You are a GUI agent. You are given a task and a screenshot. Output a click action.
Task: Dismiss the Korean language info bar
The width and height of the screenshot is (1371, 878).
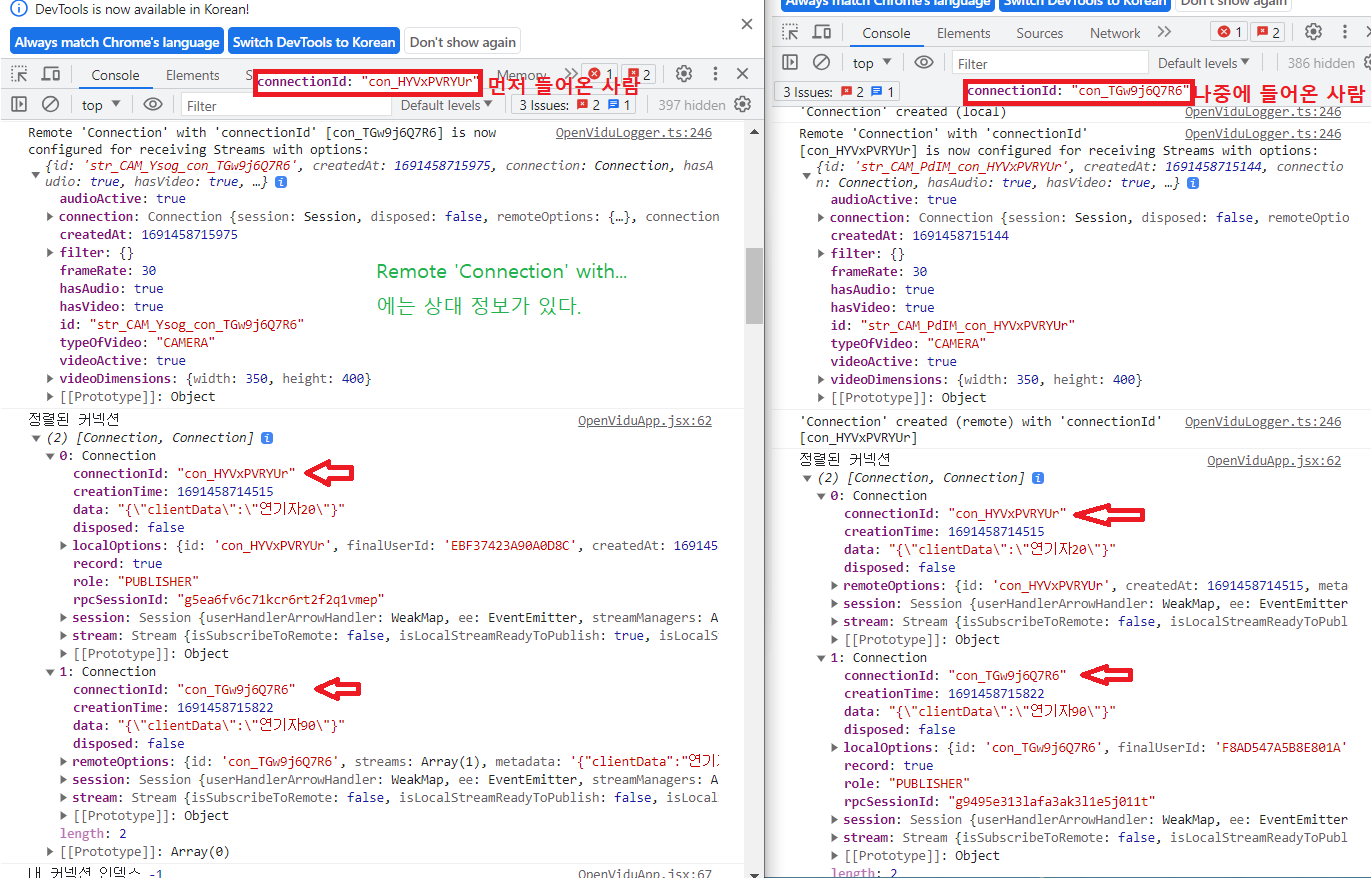(747, 23)
